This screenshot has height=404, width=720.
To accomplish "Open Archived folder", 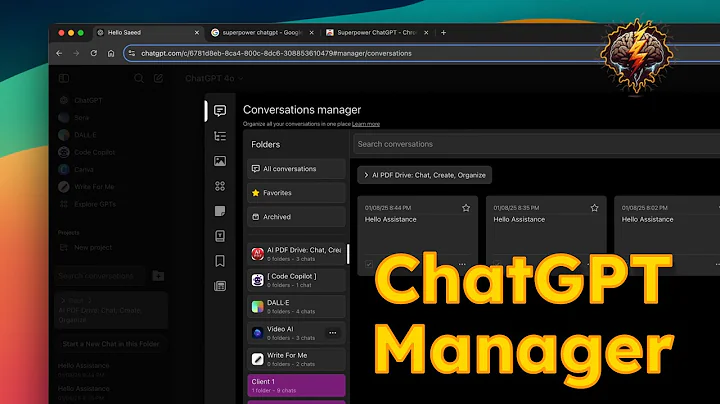I will pyautogui.click(x=296, y=217).
